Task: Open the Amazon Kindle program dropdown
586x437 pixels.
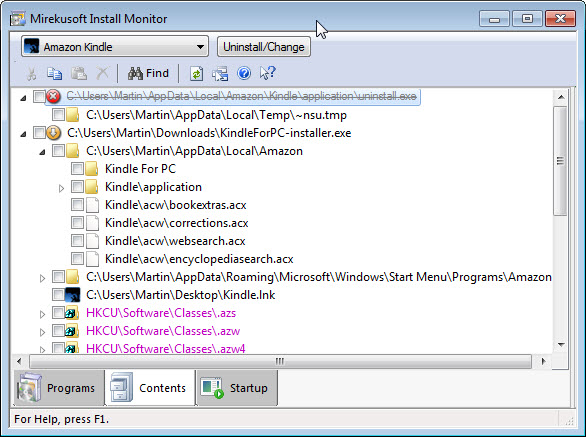Action: [x=115, y=47]
